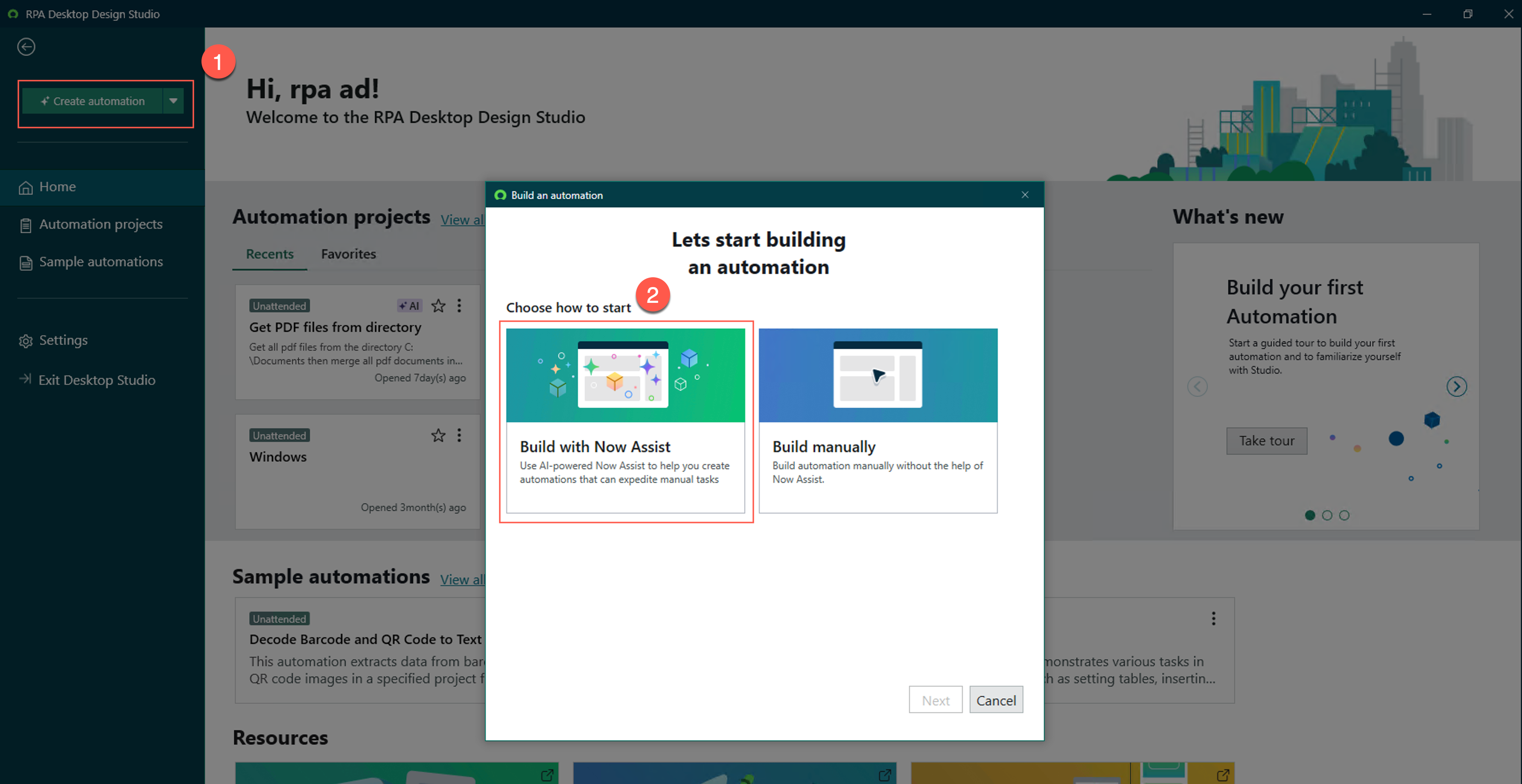The width and height of the screenshot is (1522, 784).
Task: Switch to the Recents tab
Action: (x=269, y=255)
